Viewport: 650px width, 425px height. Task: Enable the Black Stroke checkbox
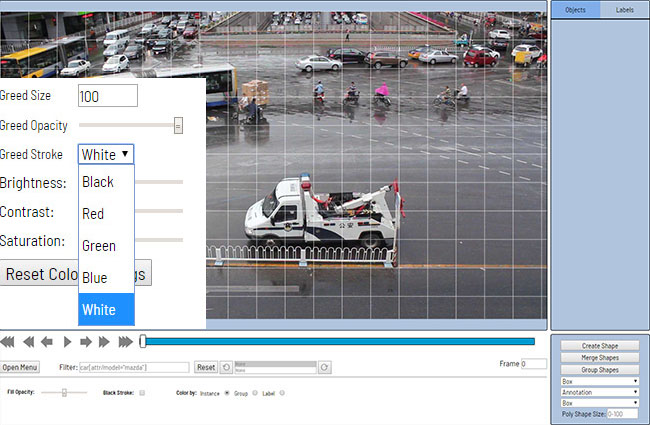pyautogui.click(x=142, y=393)
